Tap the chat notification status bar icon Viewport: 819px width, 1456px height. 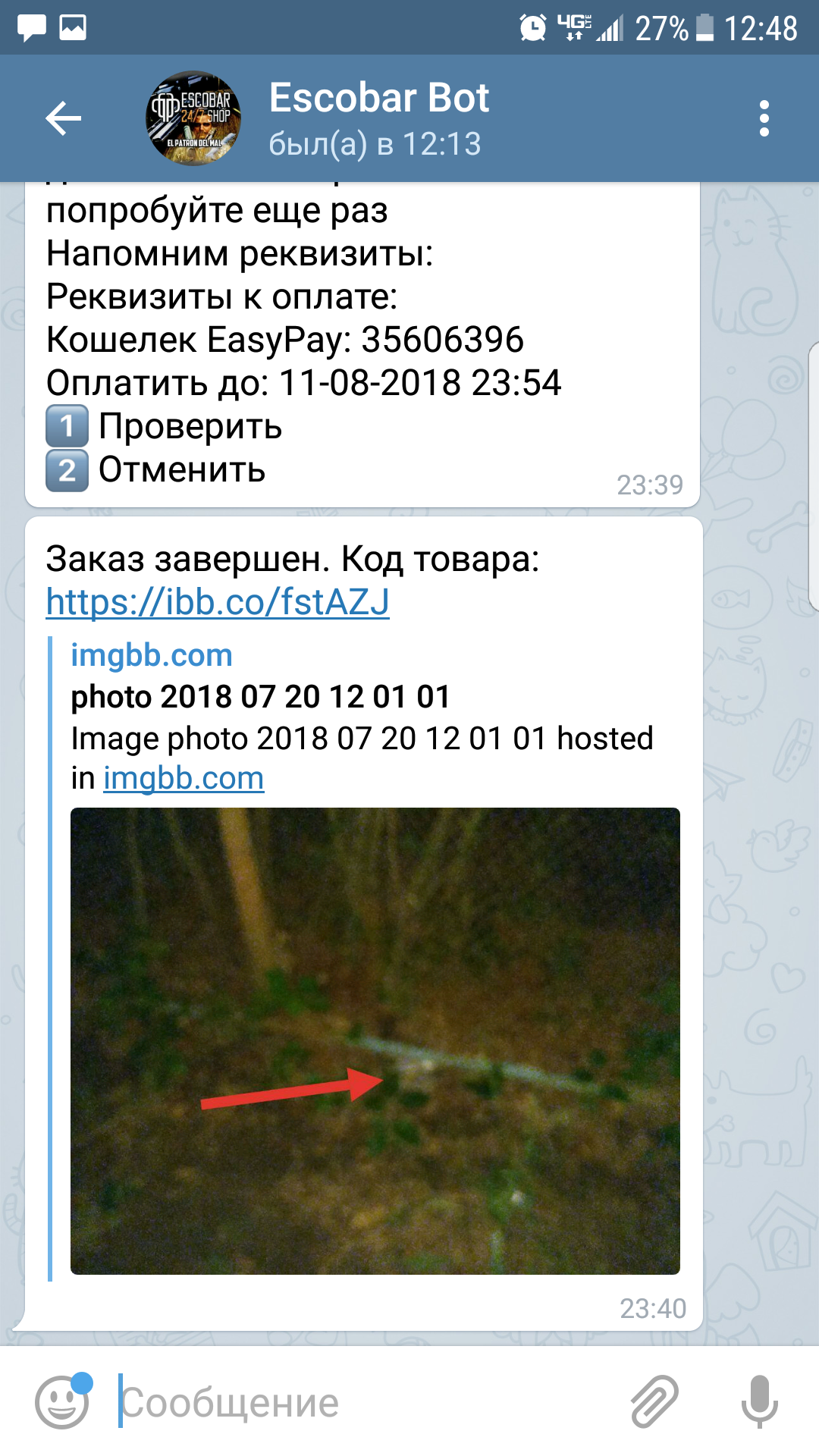pos(32,28)
